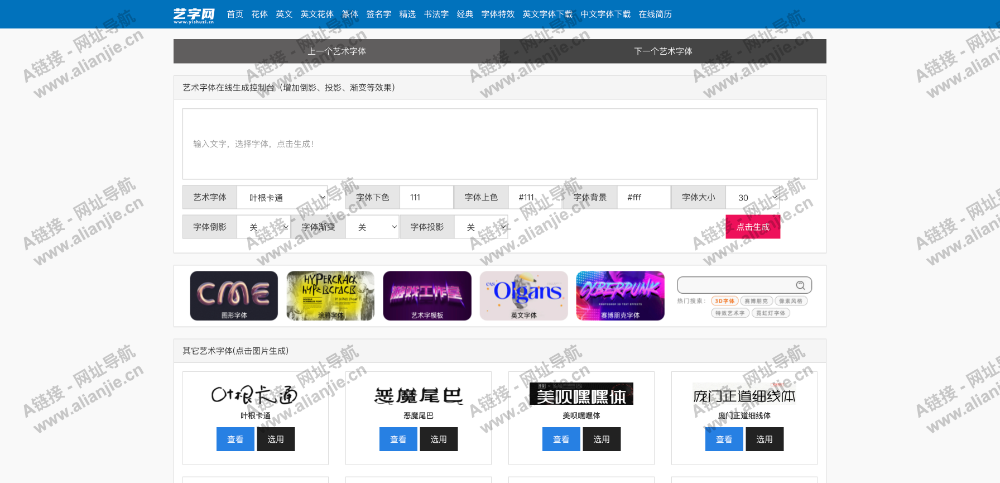Click the search magnifier icon

800,285
